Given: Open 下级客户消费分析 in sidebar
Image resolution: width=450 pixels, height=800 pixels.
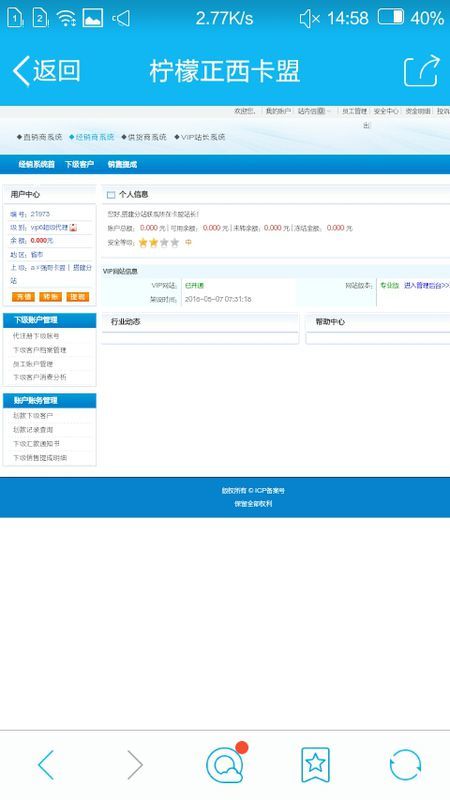Looking at the screenshot, I should [x=39, y=377].
